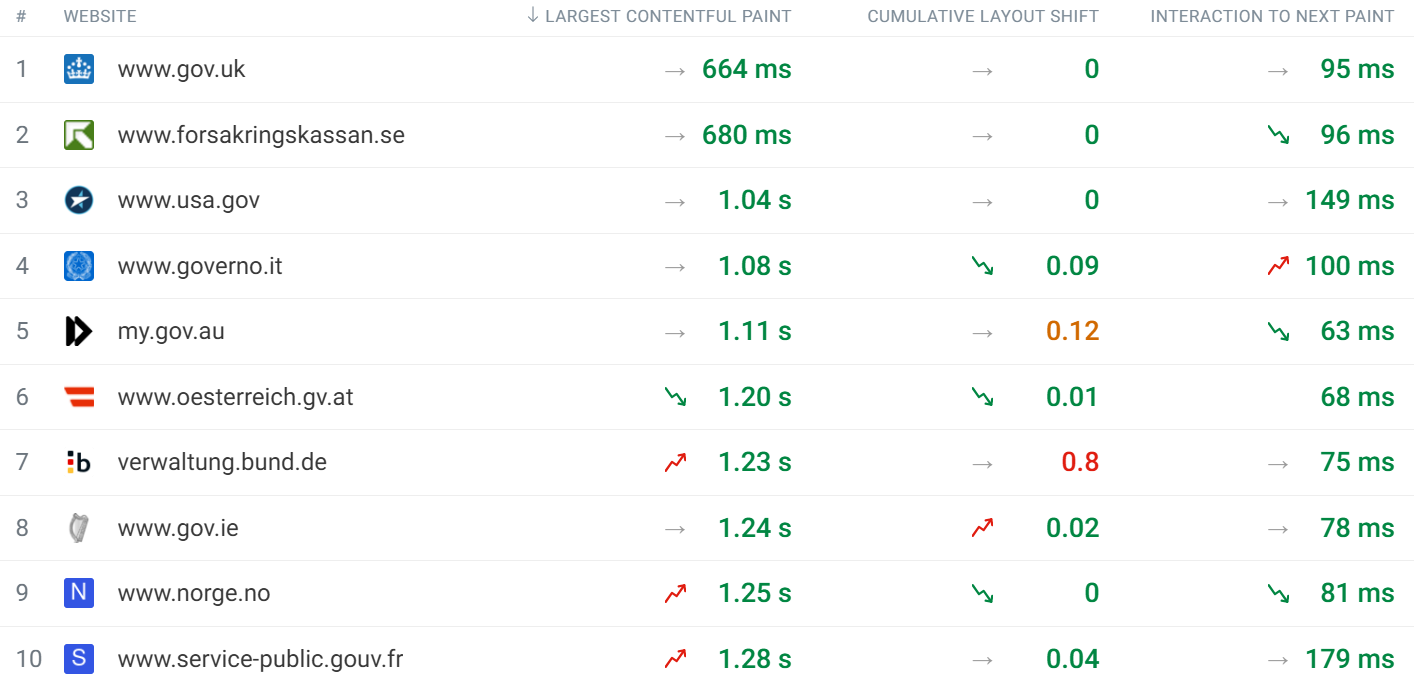This screenshot has height=688, width=1414.
Task: Open the my.gov.au website link
Action: click(x=171, y=331)
